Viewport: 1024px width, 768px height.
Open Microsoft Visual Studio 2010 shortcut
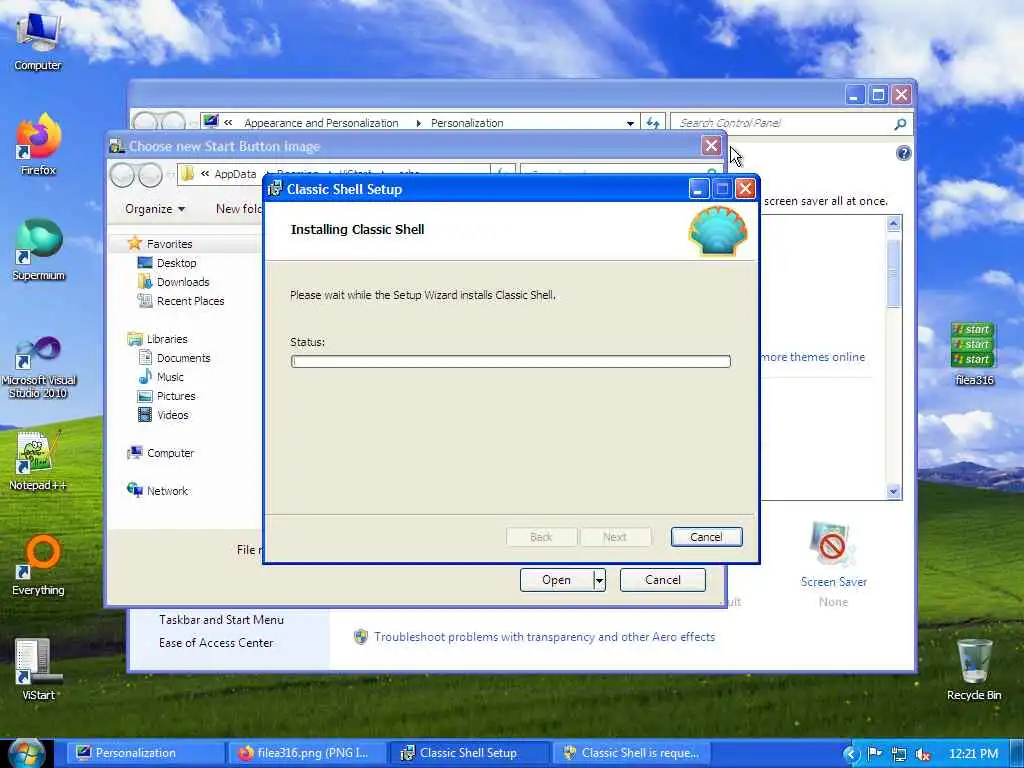click(x=38, y=367)
